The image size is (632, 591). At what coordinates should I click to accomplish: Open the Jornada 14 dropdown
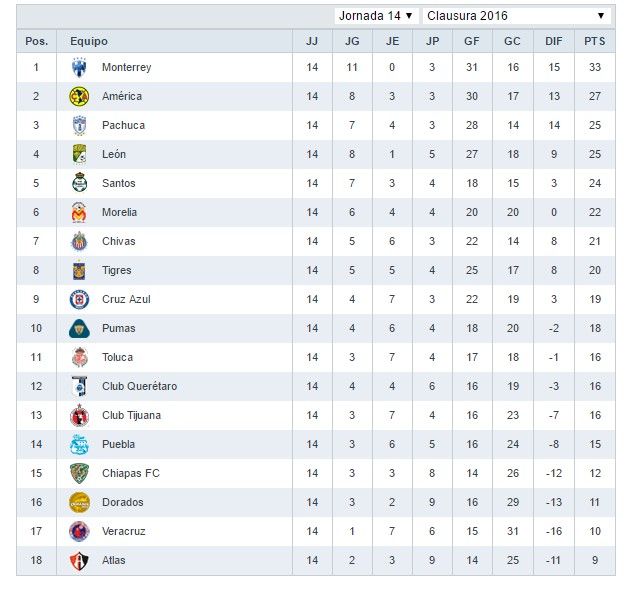[375, 16]
